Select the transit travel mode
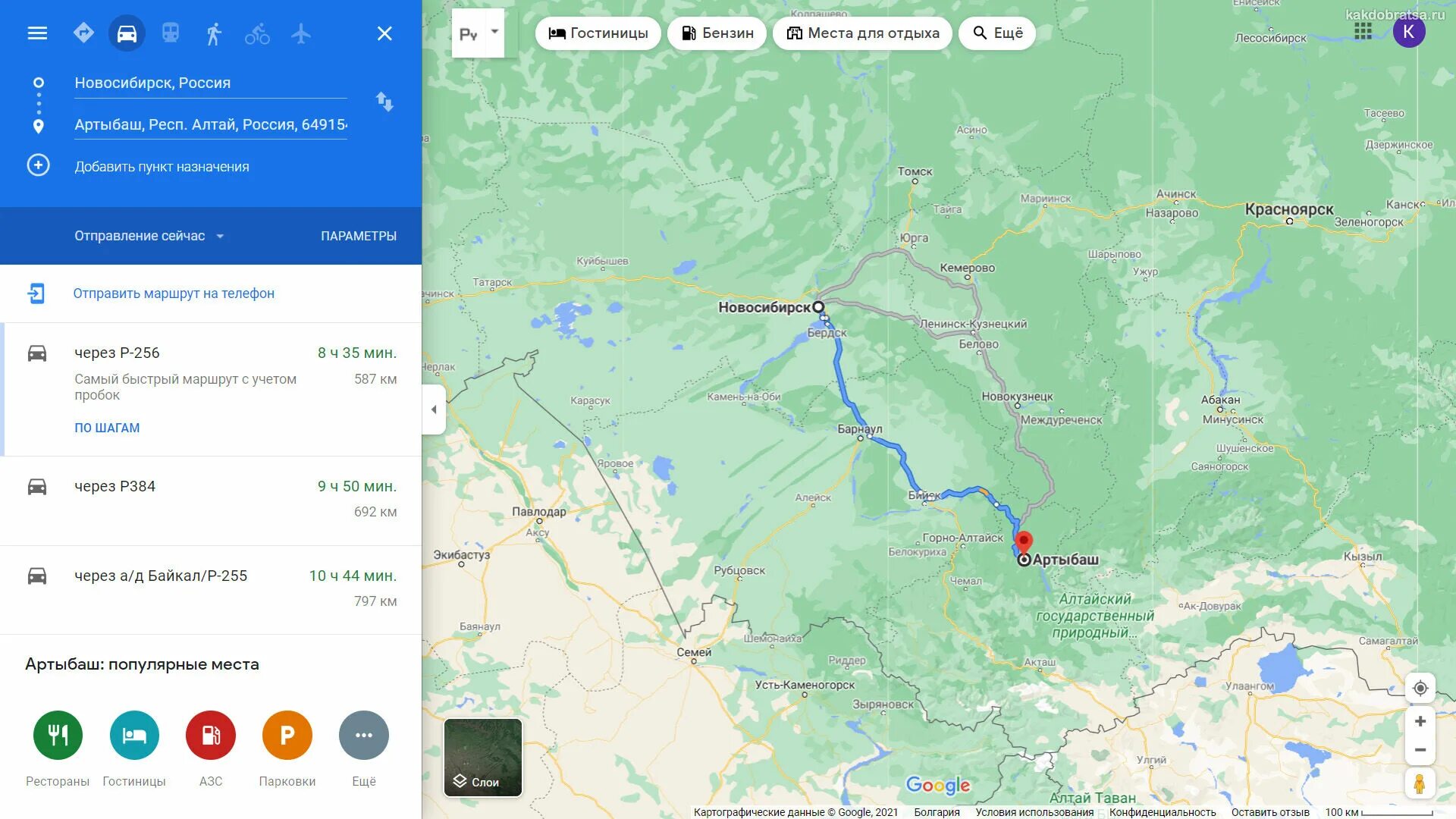 click(x=171, y=33)
